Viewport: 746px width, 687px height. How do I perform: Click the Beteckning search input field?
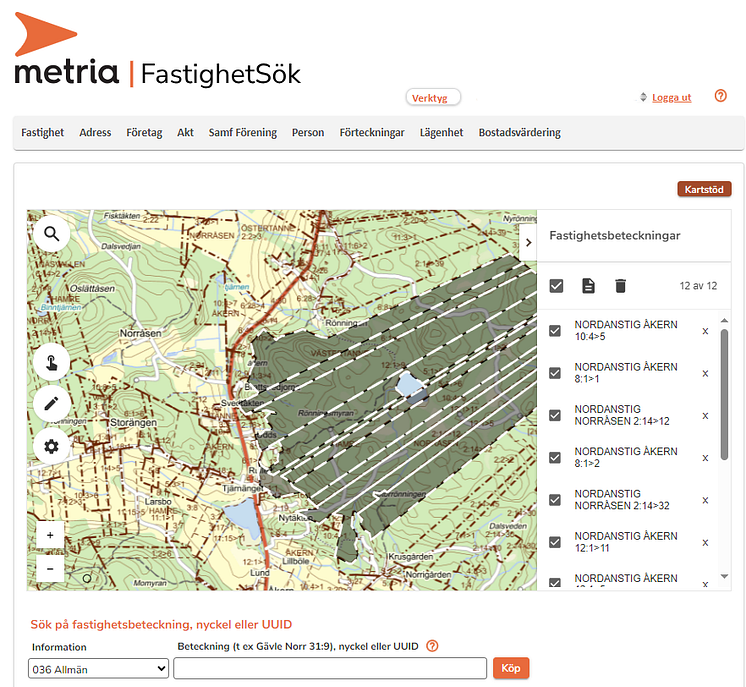click(x=331, y=668)
